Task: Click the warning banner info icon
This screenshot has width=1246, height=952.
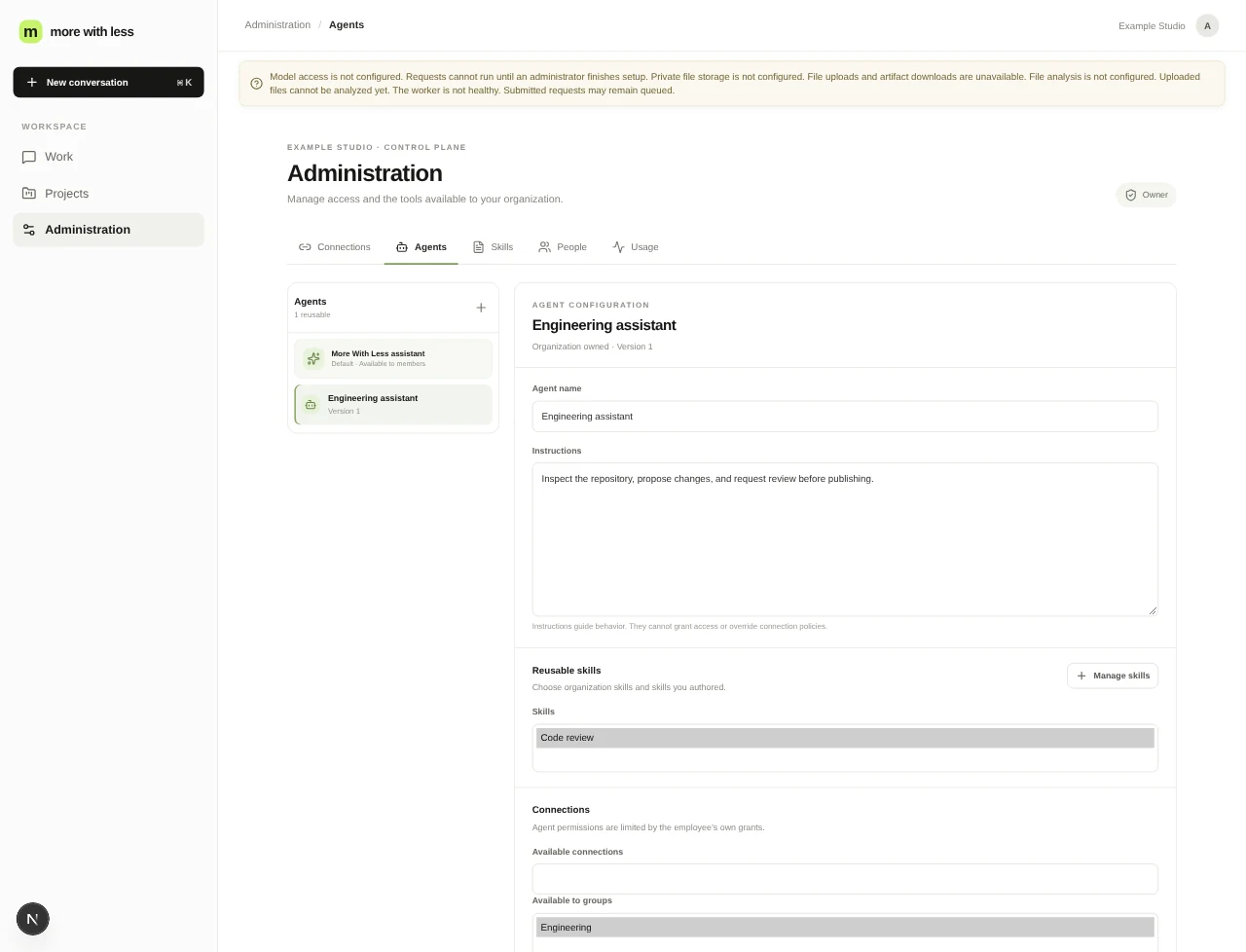Action: [x=257, y=84]
